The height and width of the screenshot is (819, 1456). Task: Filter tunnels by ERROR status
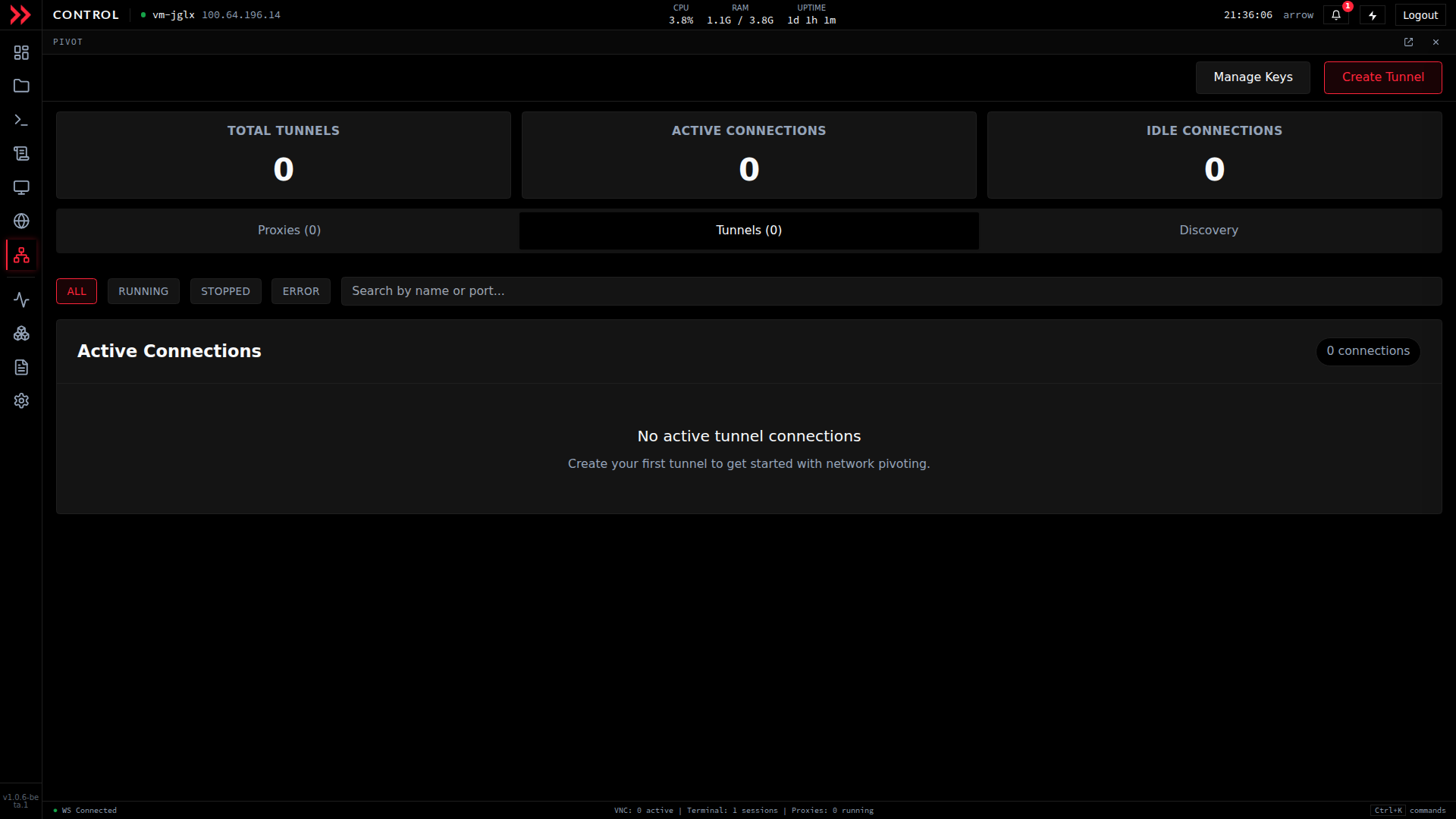[x=301, y=291]
